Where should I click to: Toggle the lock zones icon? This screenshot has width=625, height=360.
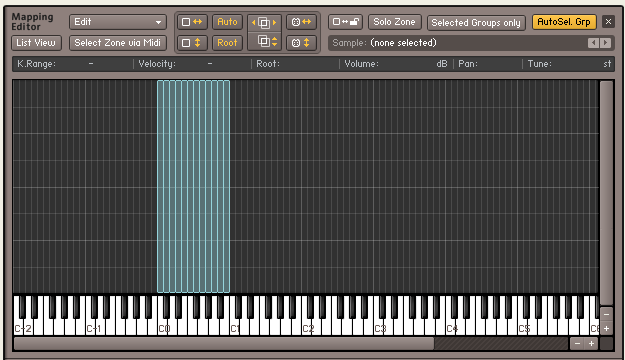click(x=346, y=22)
